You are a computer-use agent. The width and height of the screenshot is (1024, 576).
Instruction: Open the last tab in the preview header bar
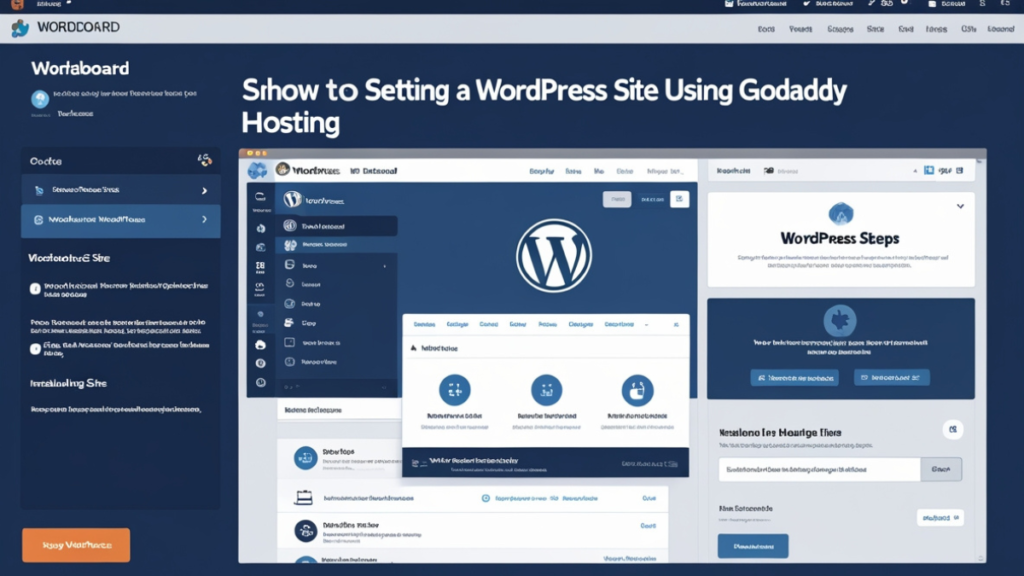pyautogui.click(x=665, y=171)
